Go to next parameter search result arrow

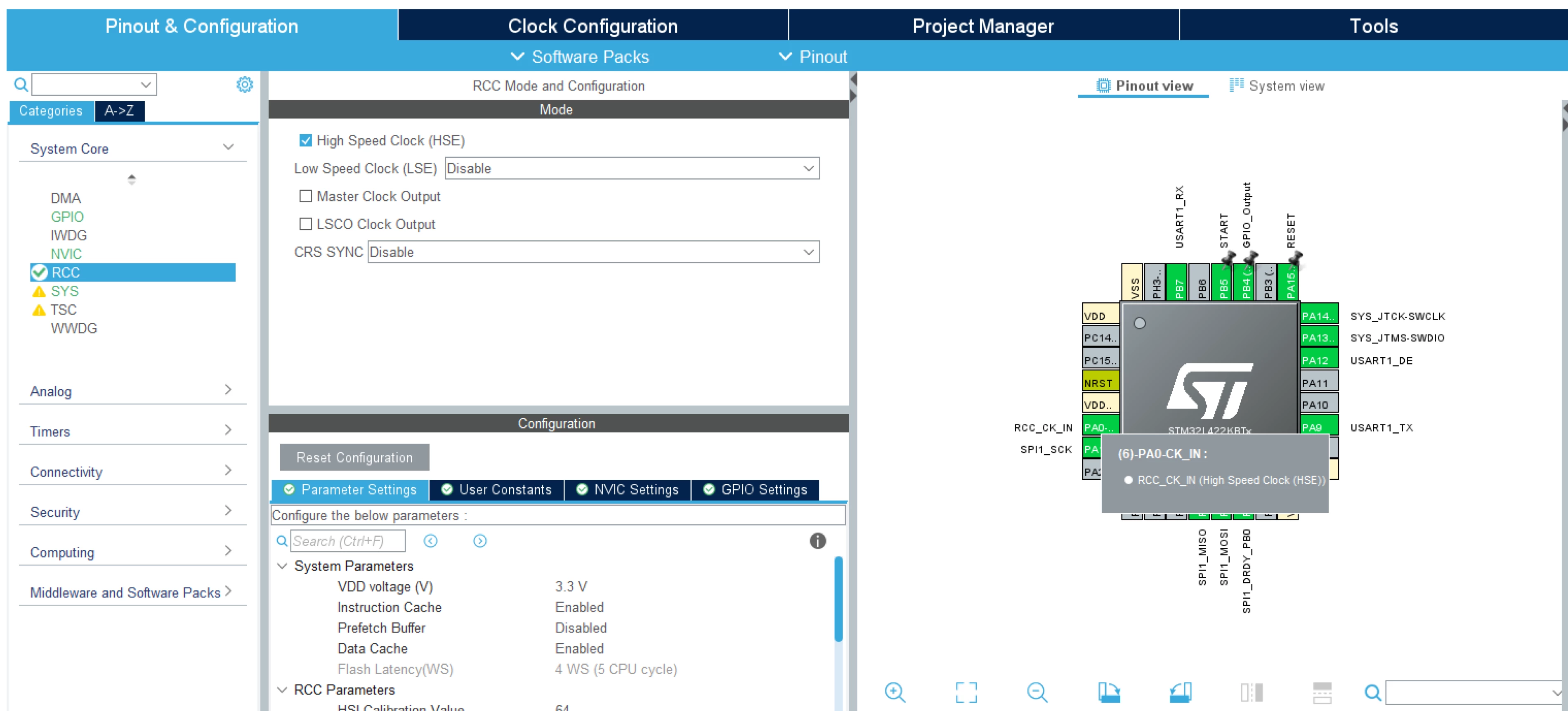479,541
